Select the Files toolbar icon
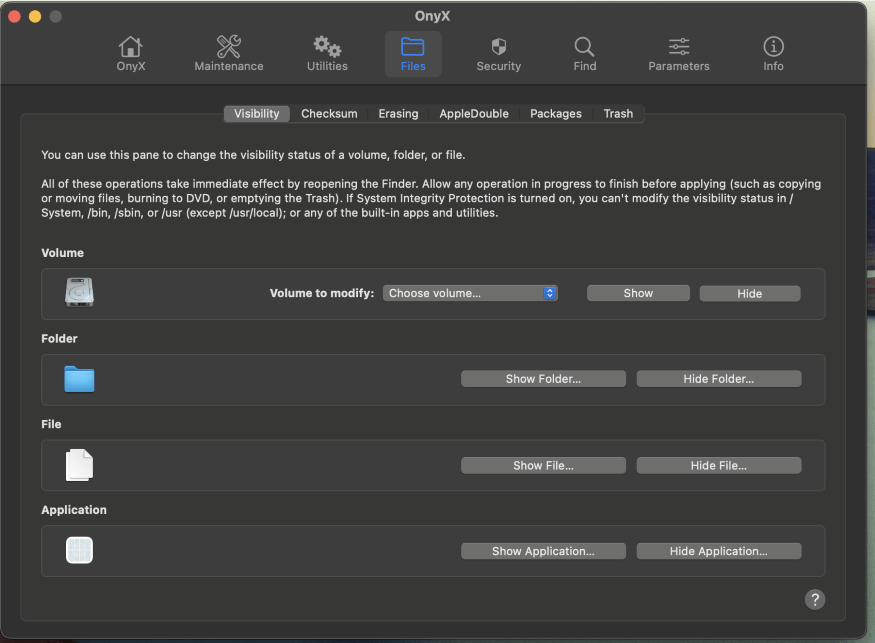Image resolution: width=875 pixels, height=643 pixels. click(413, 54)
